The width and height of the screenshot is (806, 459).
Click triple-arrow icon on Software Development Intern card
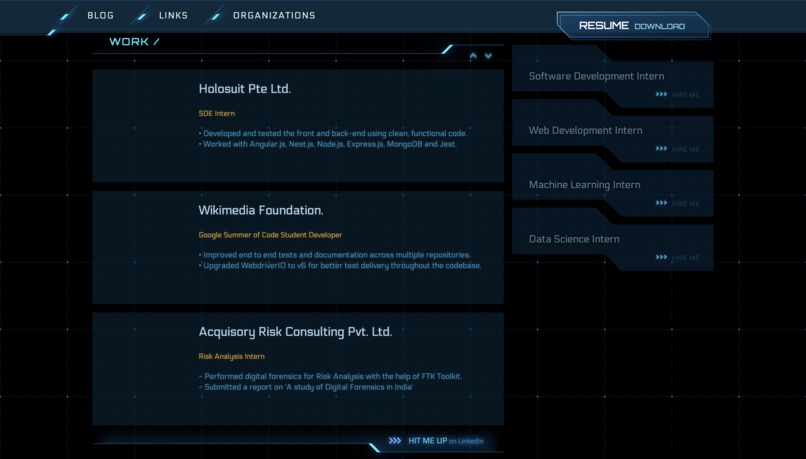point(662,94)
